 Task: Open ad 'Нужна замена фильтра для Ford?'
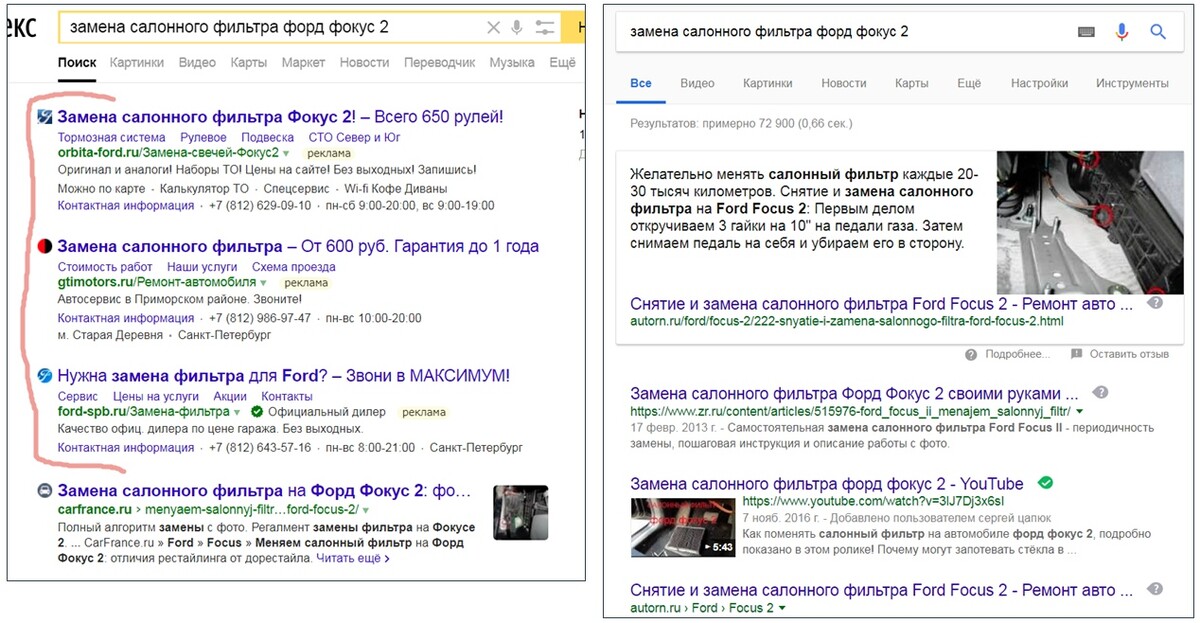pos(284,376)
